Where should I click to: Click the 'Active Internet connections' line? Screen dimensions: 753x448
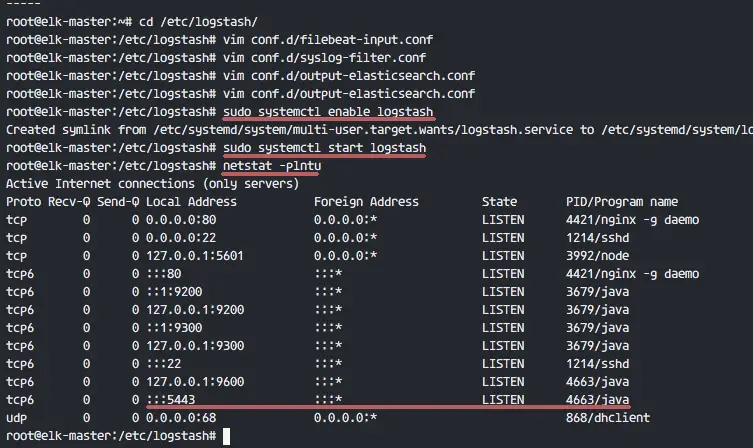point(152,183)
